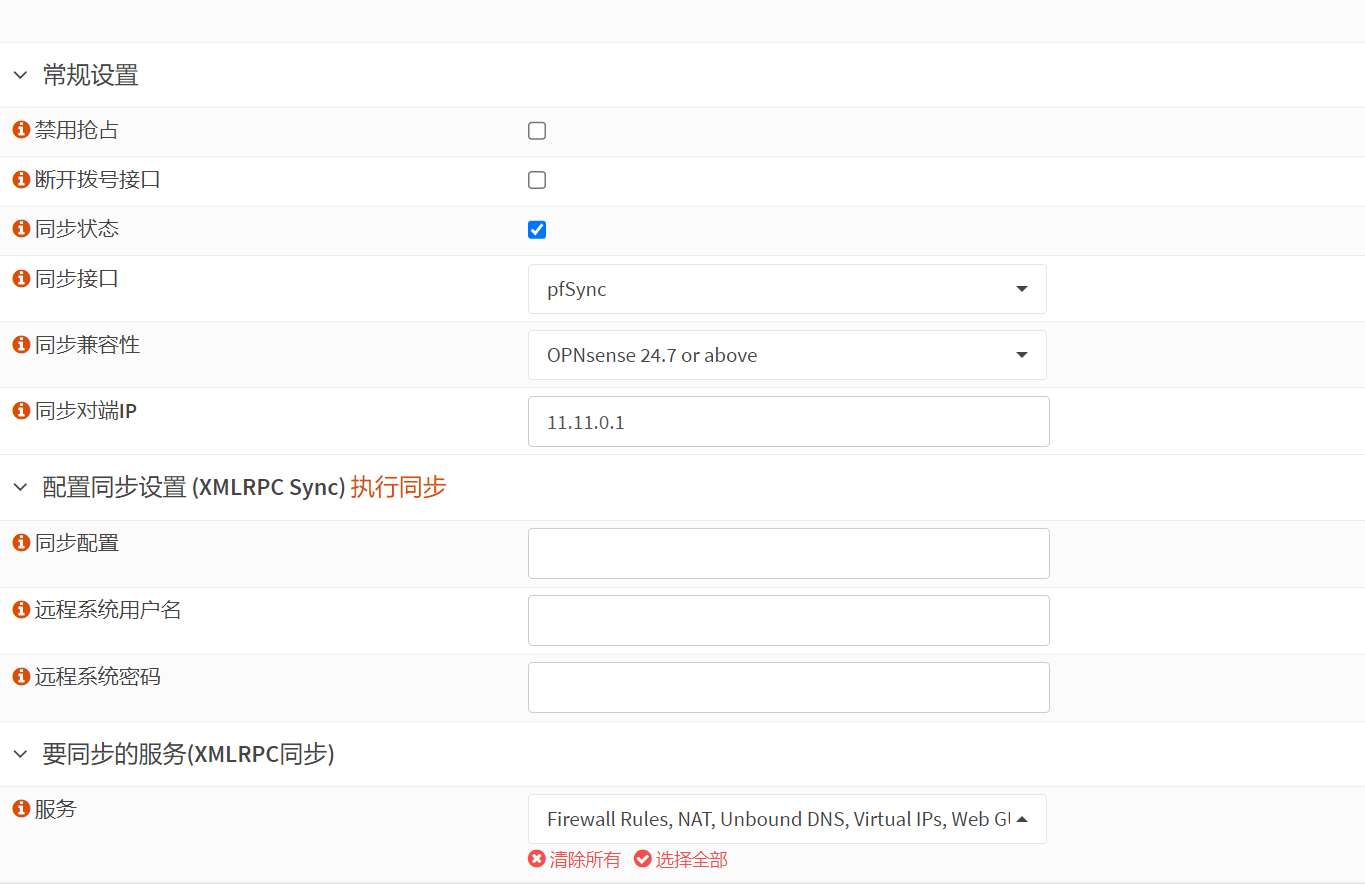Open help icon for 同步兼容性

point(21,345)
